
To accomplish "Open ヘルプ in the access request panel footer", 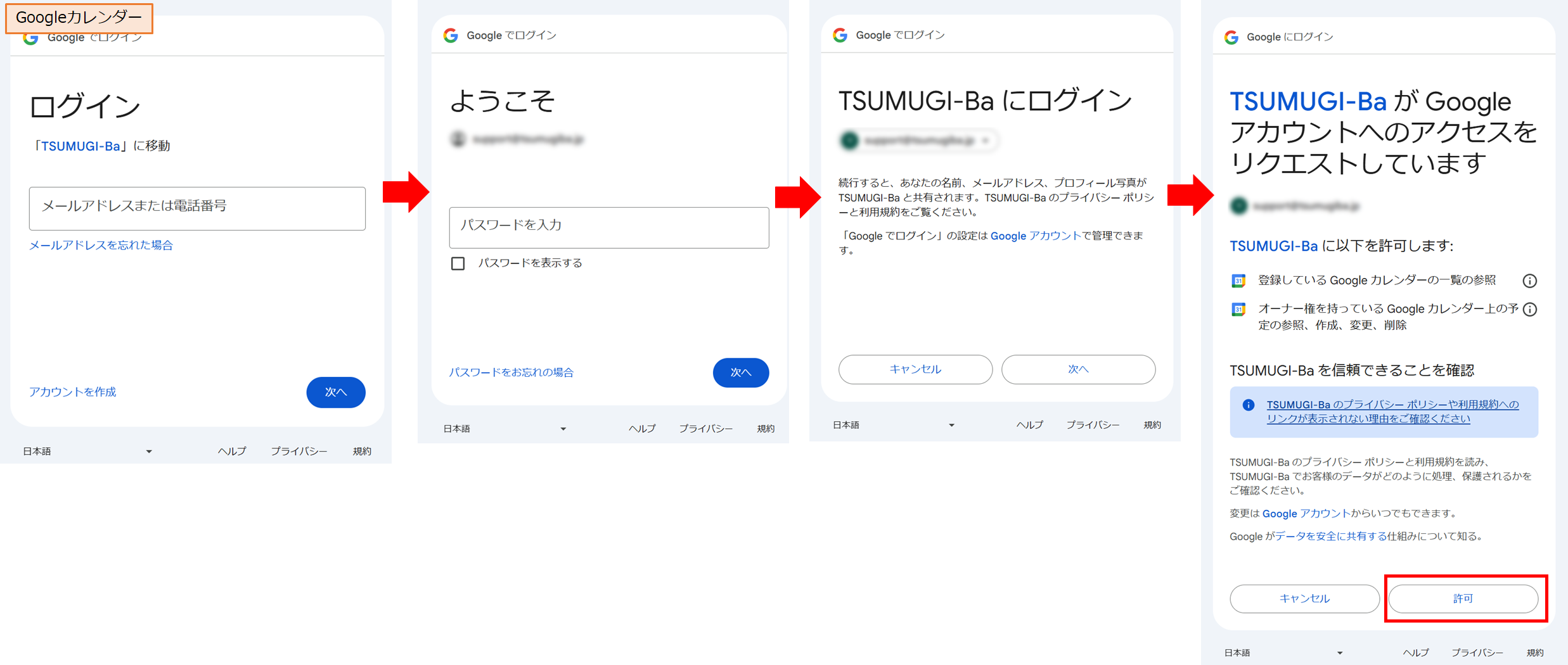I will pyautogui.click(x=1415, y=653).
